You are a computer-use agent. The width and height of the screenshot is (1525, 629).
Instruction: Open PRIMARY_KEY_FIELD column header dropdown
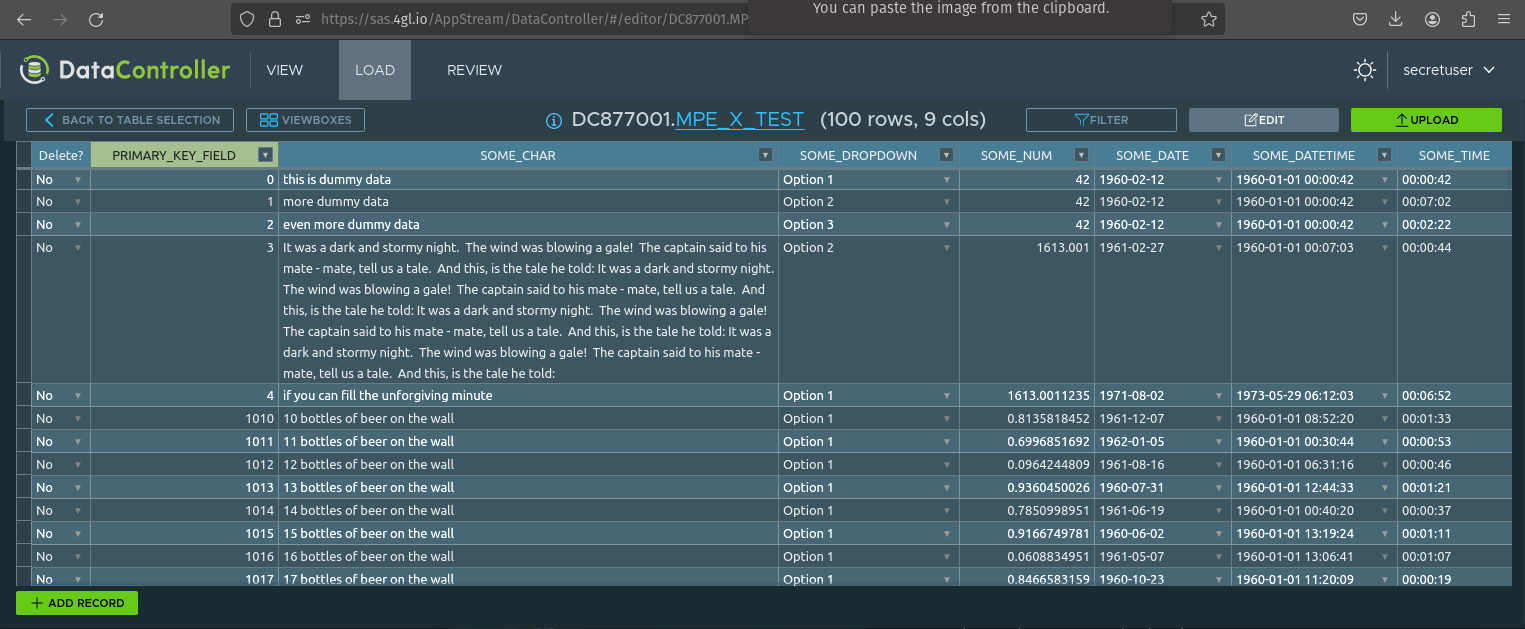point(265,155)
